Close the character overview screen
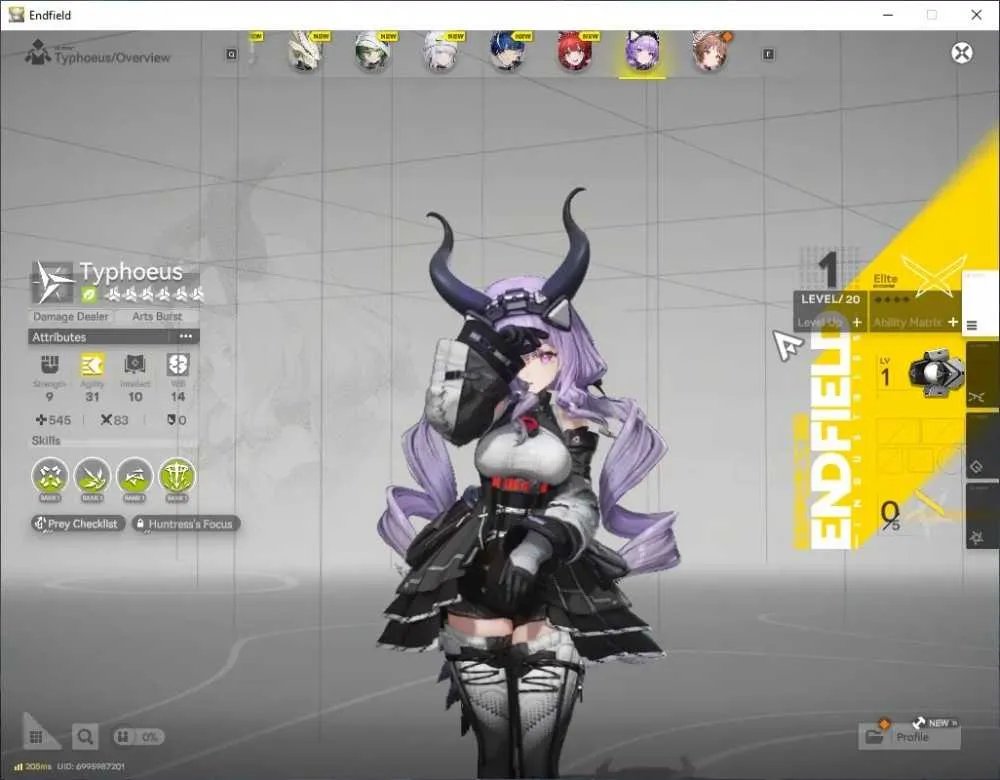Viewport: 1000px width, 780px height. pyautogui.click(x=962, y=53)
